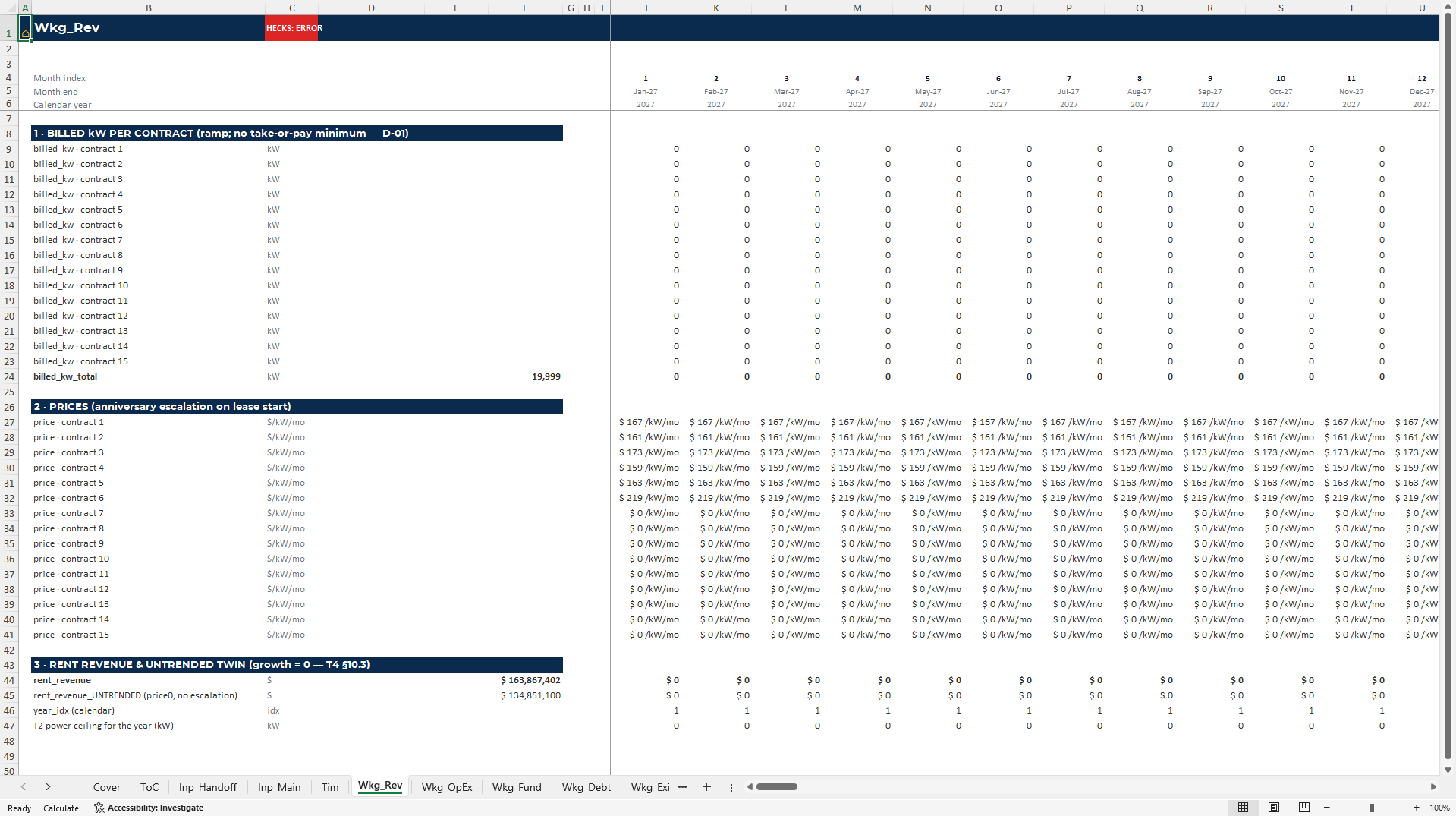Switch to the Inp_Main sheet
Viewport: 1456px width, 816px height.
click(x=279, y=787)
